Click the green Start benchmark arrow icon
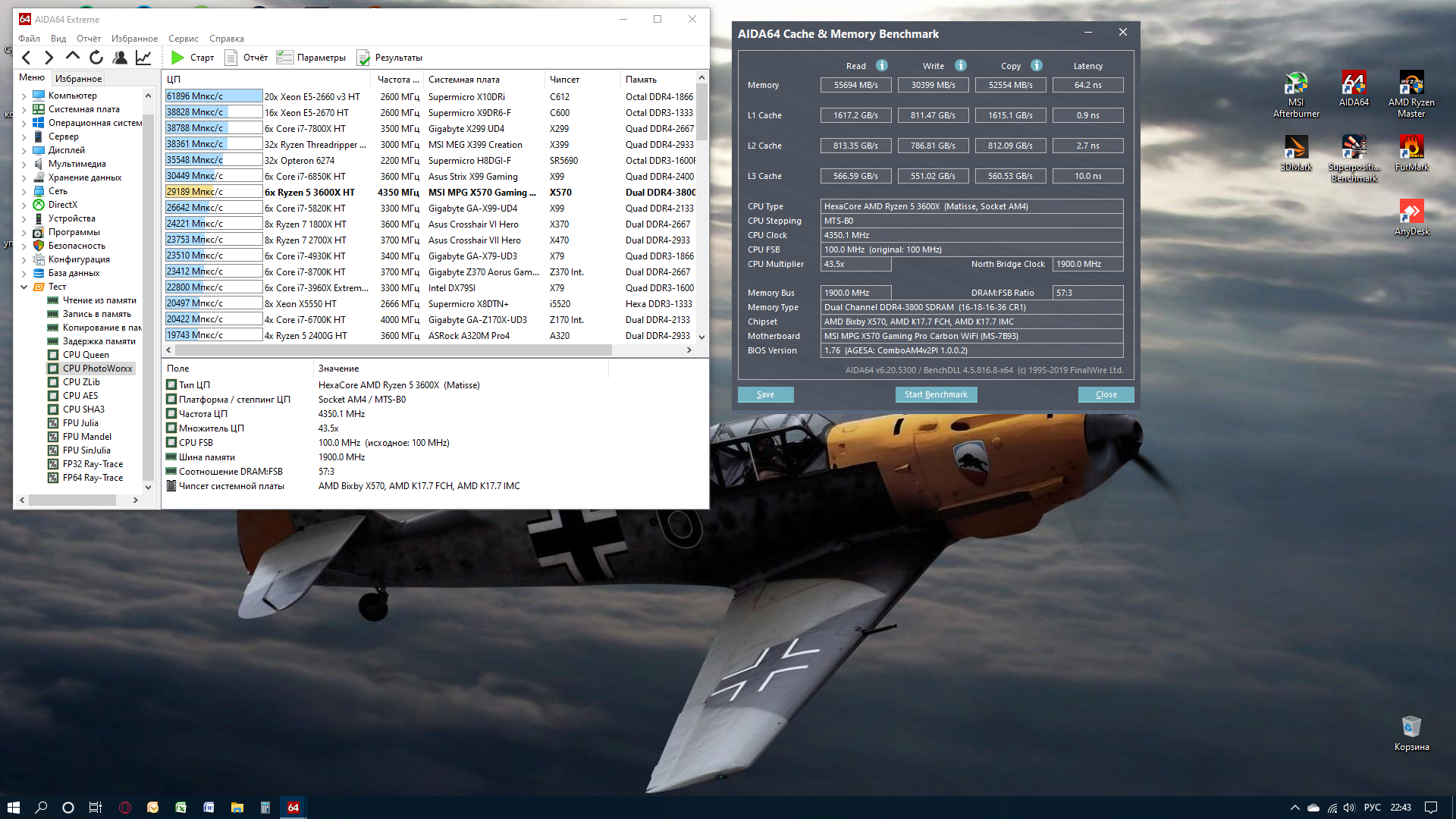The width and height of the screenshot is (1456, 819). (177, 58)
